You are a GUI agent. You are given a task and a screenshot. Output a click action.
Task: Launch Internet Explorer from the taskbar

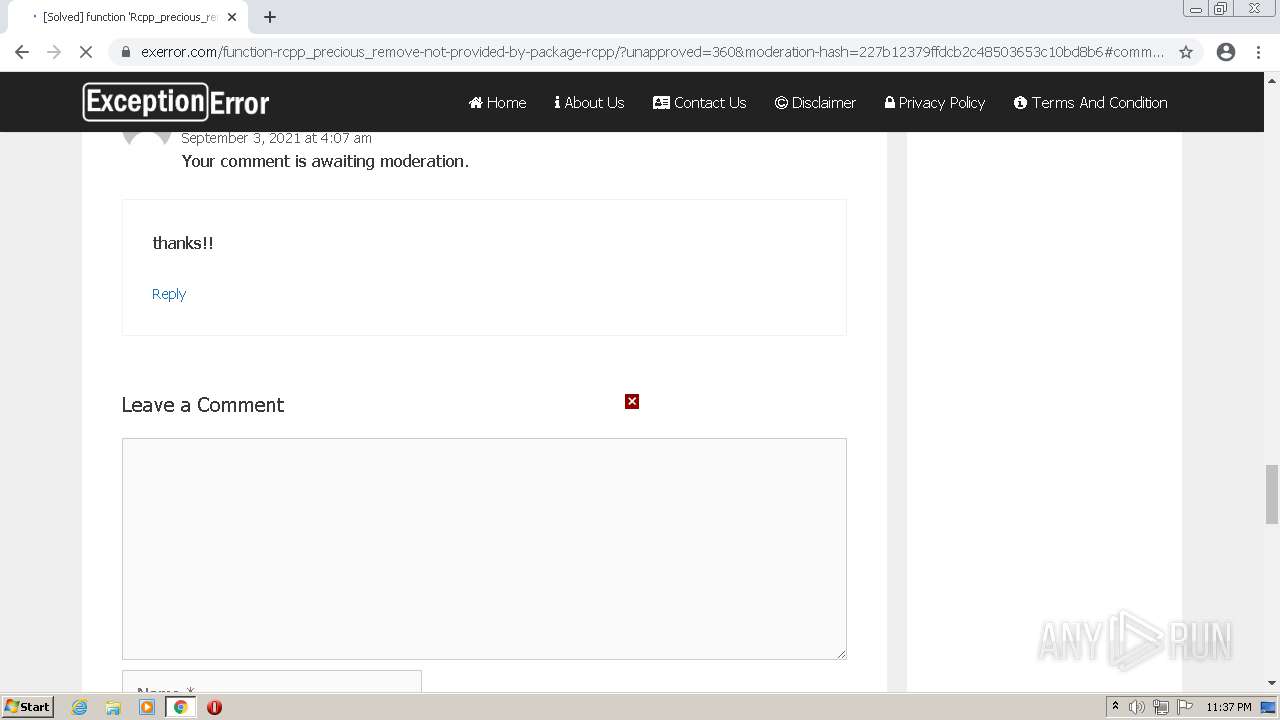(x=79, y=707)
